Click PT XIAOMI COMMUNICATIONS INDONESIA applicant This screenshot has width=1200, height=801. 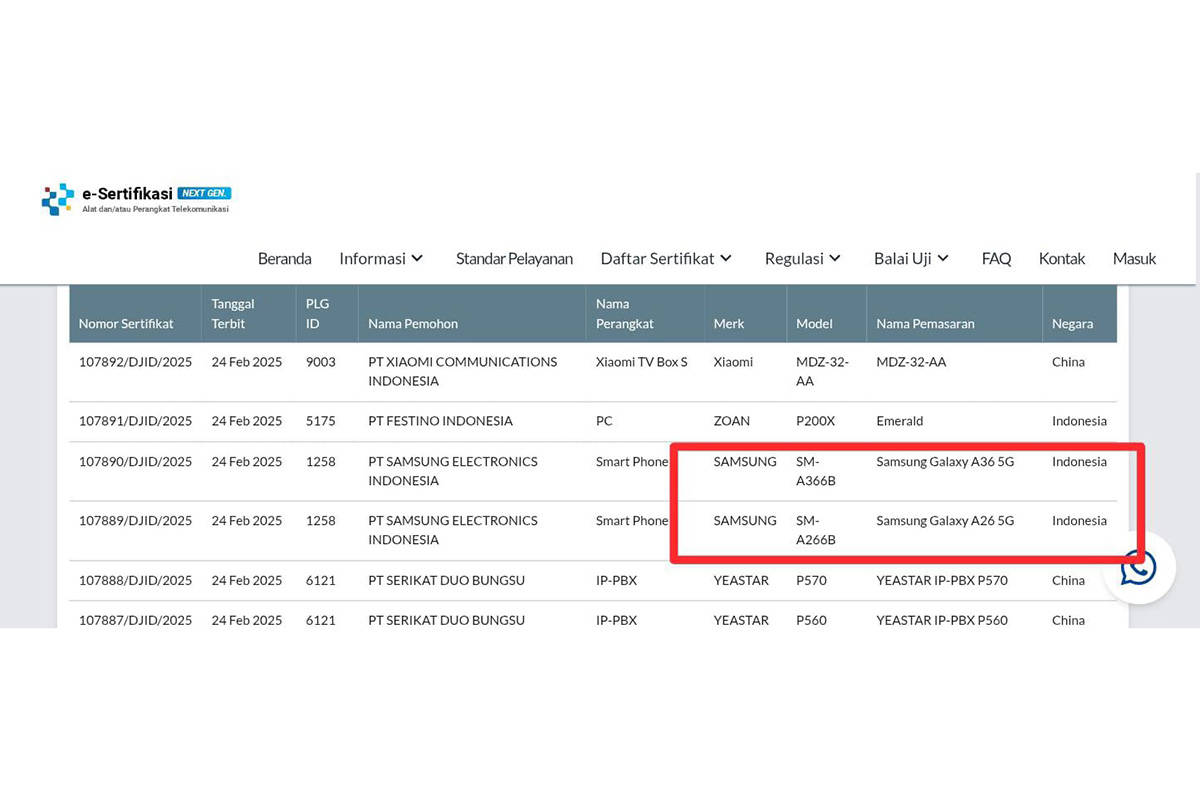click(x=463, y=371)
